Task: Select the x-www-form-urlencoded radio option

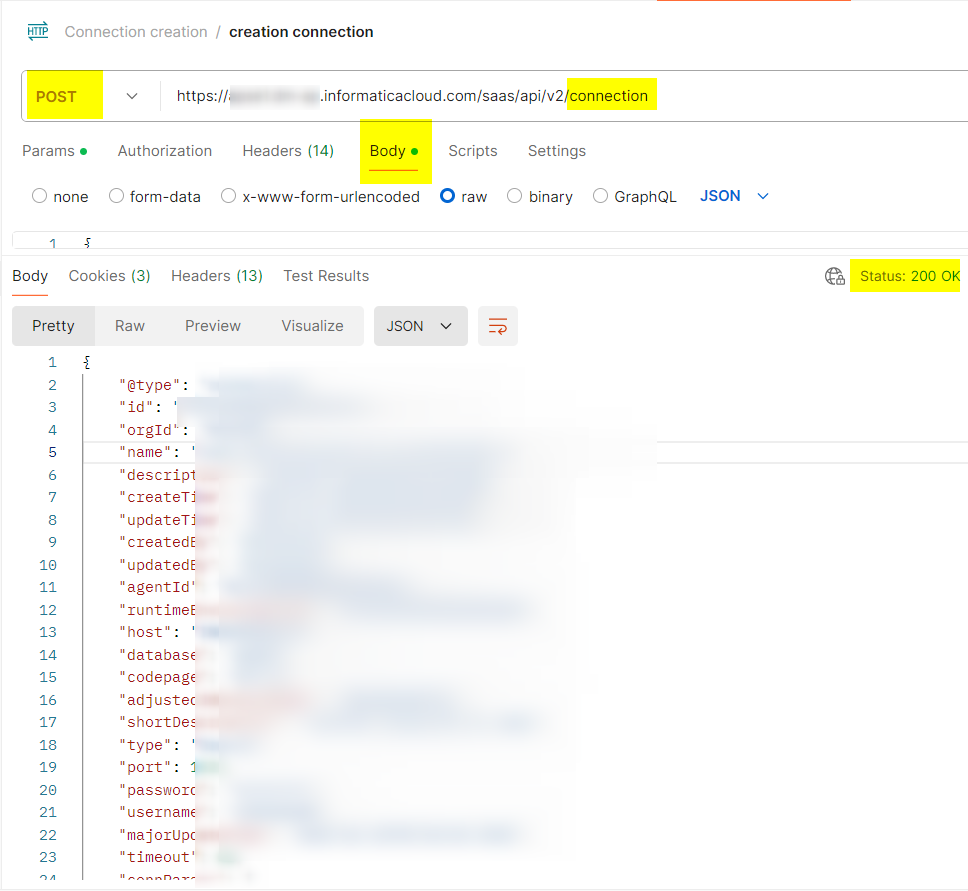Action: click(228, 196)
